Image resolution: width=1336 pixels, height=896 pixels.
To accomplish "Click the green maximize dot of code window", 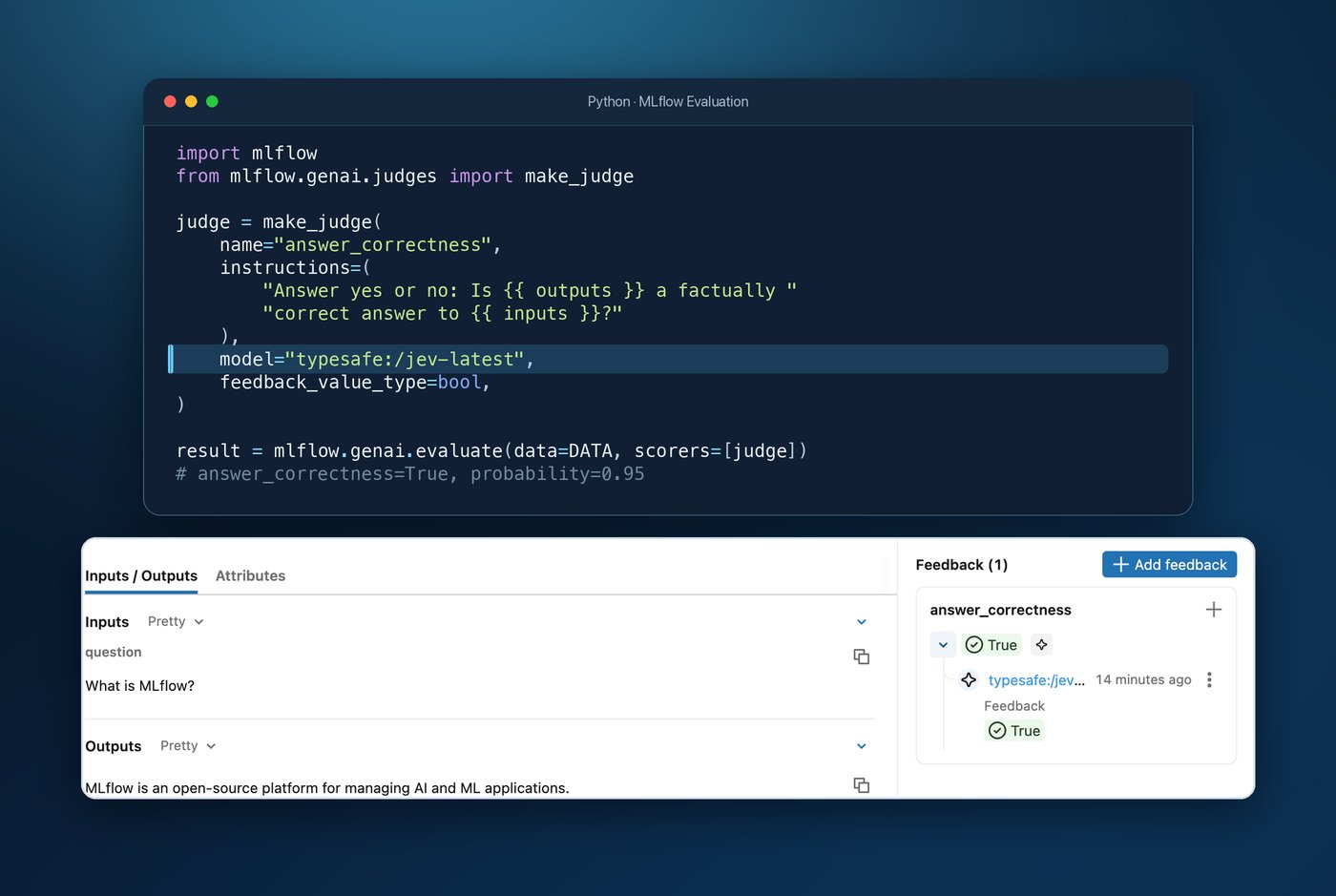I will [212, 101].
